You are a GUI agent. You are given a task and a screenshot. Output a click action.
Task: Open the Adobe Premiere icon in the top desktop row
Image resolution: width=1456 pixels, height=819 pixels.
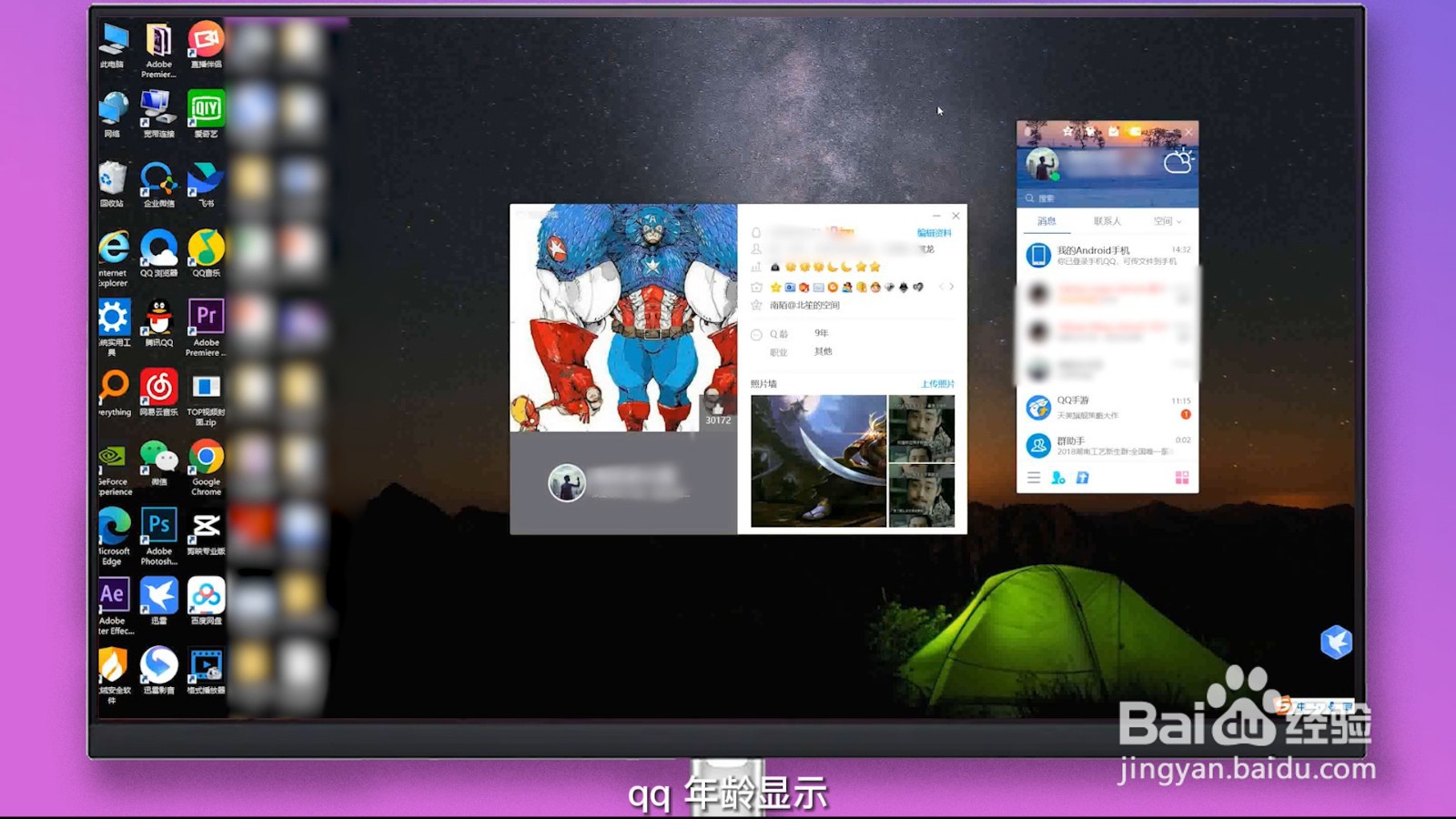tap(158, 51)
